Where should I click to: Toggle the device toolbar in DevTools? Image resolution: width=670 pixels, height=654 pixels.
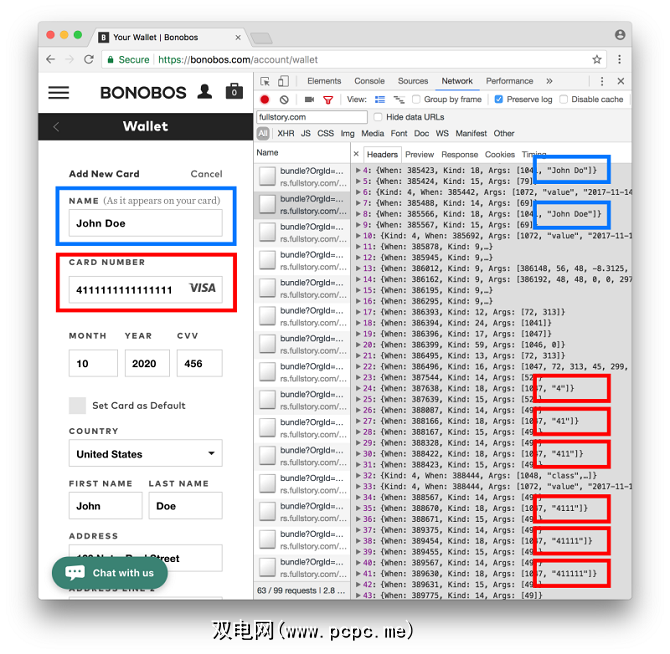click(x=283, y=81)
